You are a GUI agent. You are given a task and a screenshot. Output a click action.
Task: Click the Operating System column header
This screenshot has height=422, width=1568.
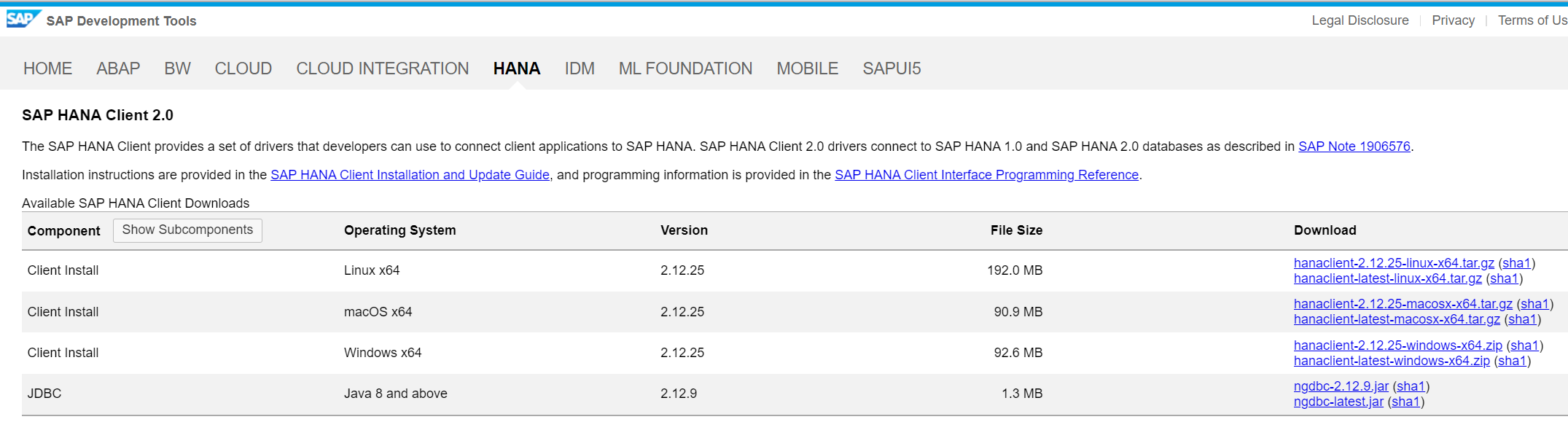tap(400, 230)
